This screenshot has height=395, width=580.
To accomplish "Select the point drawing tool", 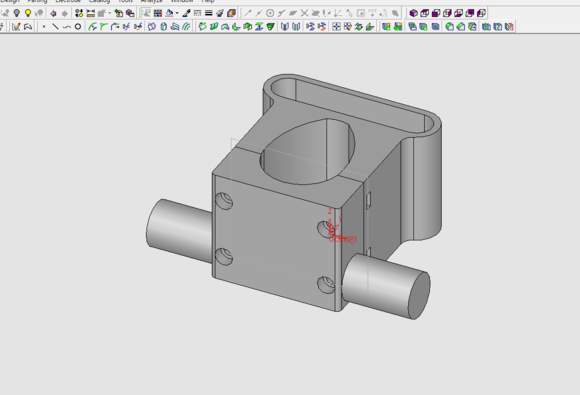I will coord(44,27).
